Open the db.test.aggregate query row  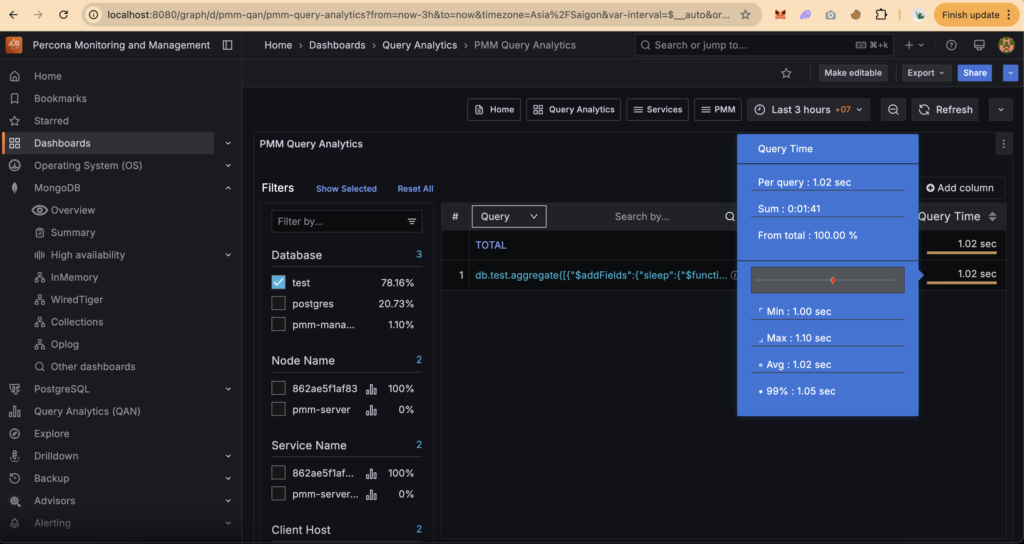[x=601, y=275]
